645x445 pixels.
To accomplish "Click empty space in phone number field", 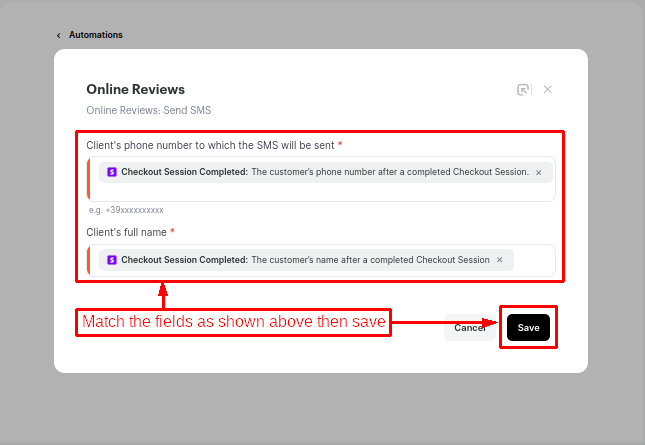I will pyautogui.click(x=320, y=192).
